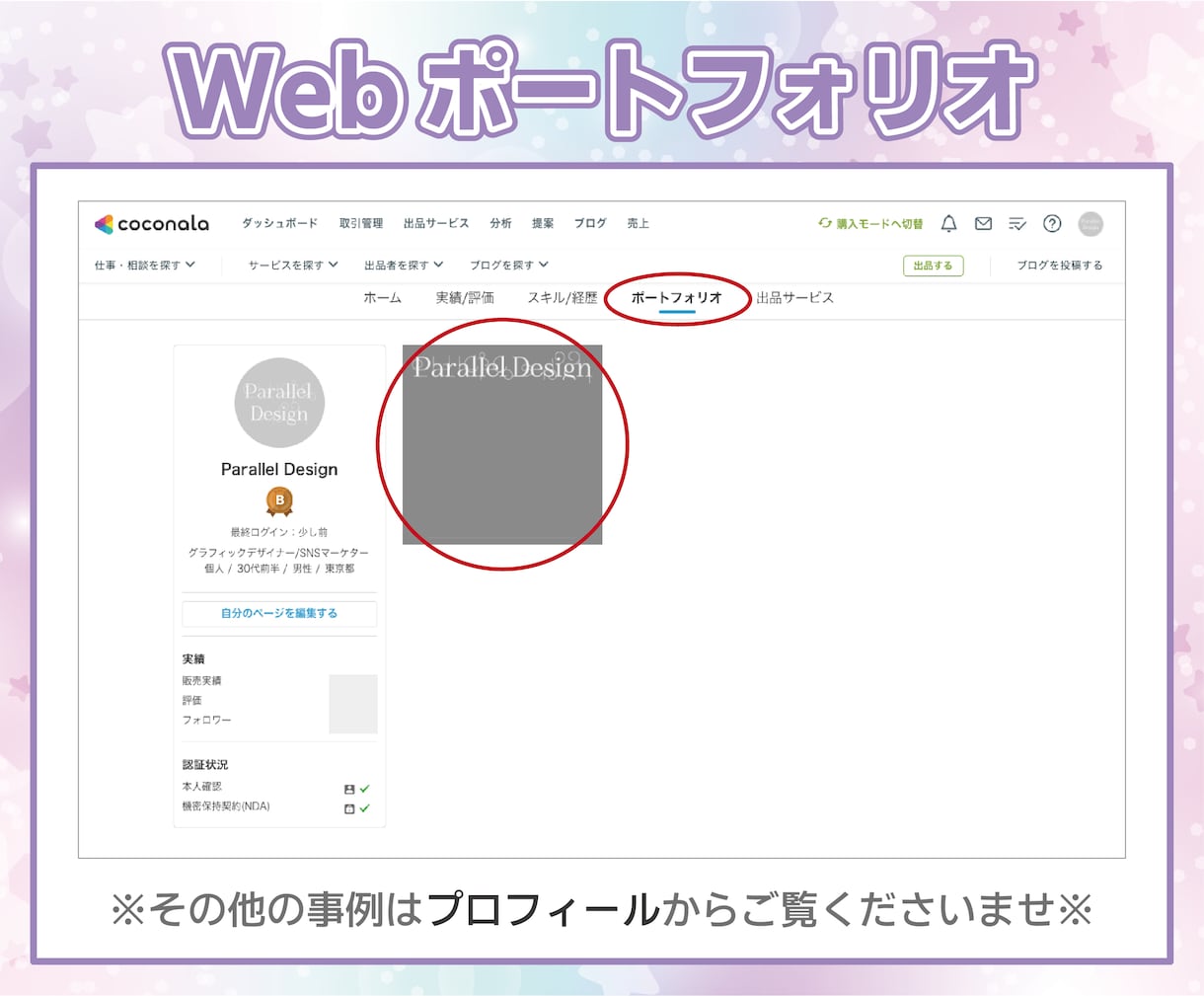Switch to the 実績/評価 tab
This screenshot has height=996, width=1204.
tap(465, 298)
